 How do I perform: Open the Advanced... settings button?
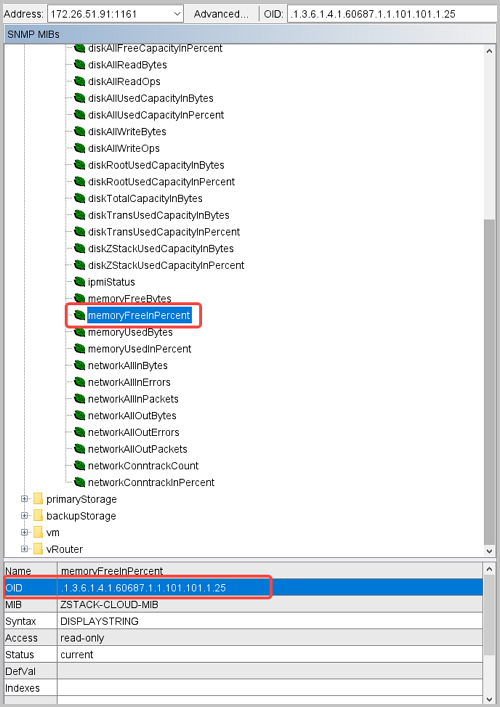pos(221,14)
